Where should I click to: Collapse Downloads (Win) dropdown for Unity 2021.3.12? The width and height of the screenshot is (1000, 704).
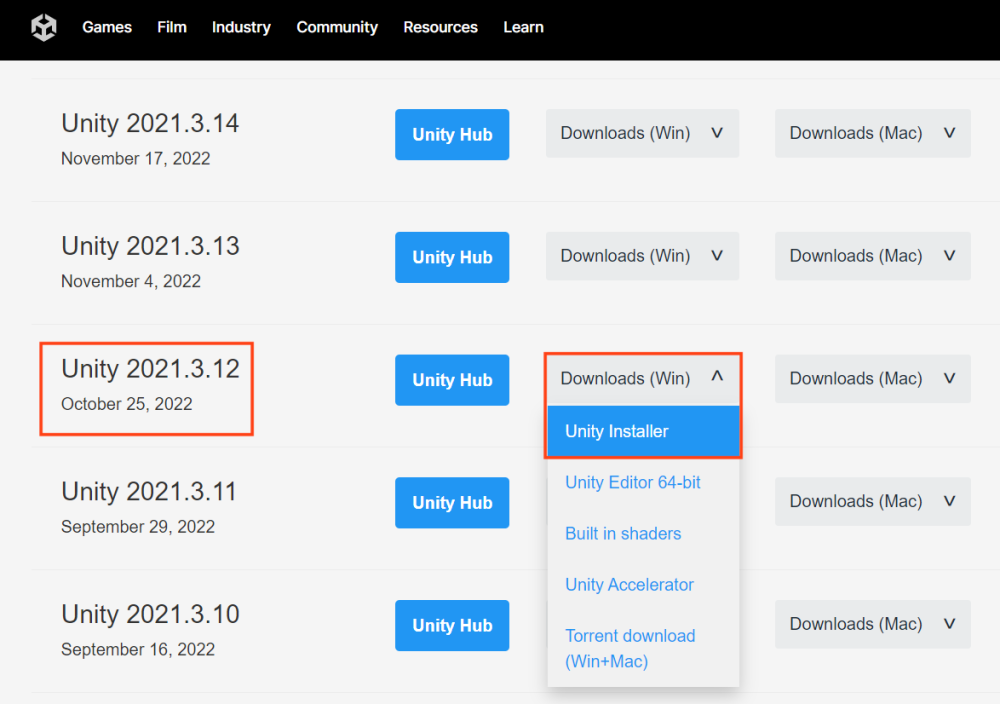click(642, 379)
